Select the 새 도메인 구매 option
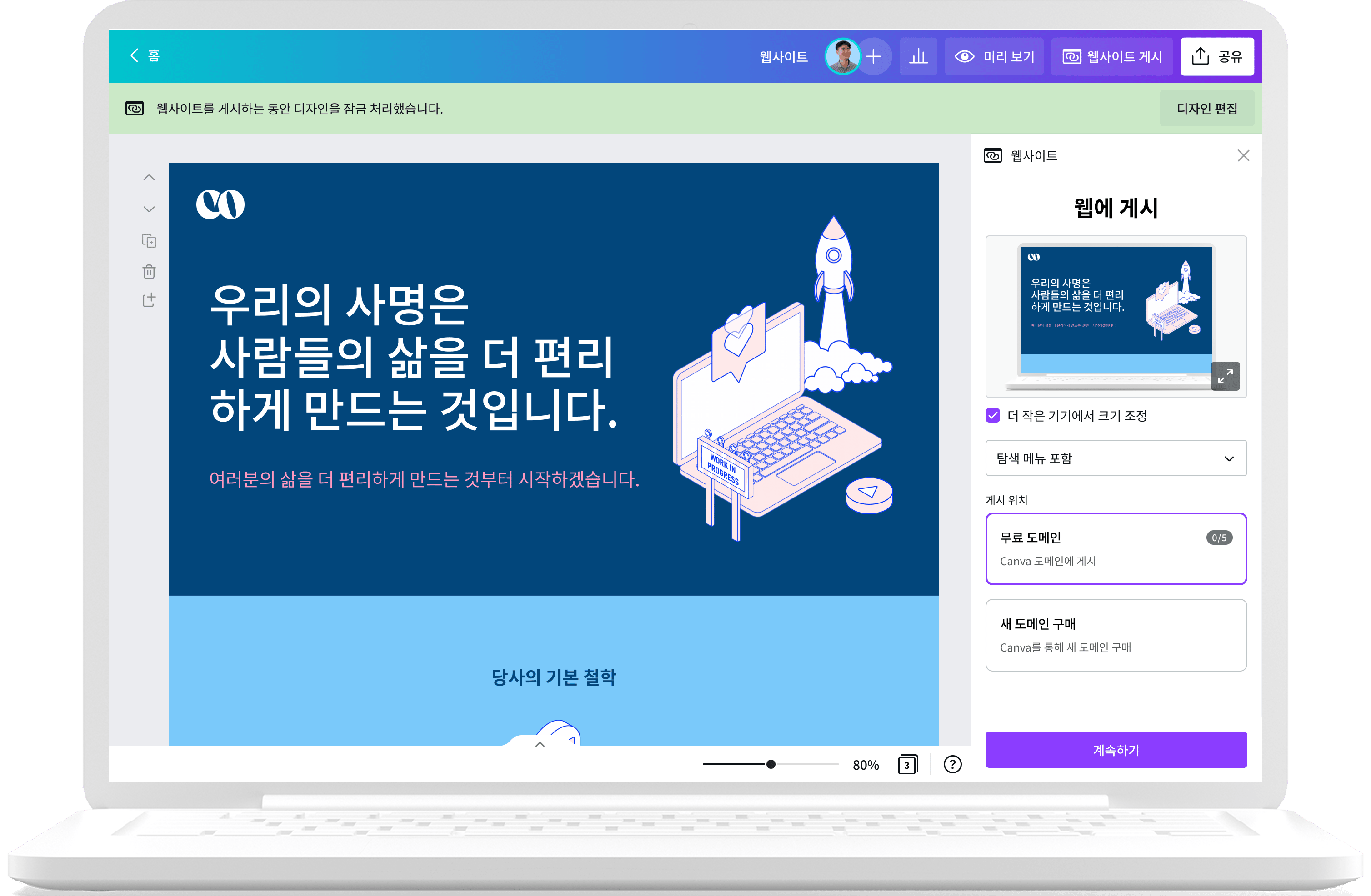 1116,635
